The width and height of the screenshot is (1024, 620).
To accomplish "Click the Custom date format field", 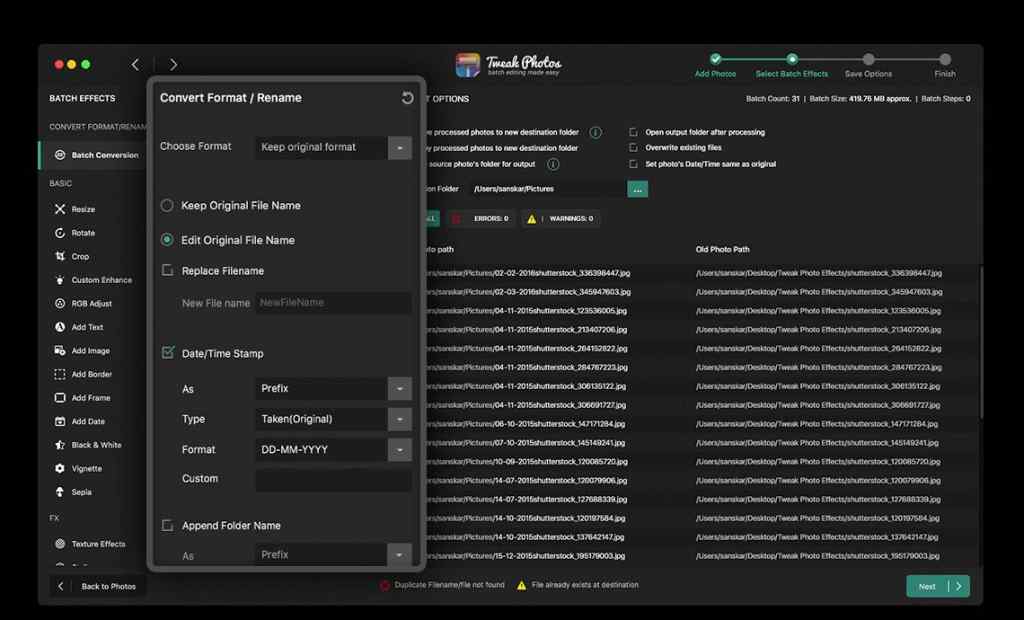I will pos(333,480).
